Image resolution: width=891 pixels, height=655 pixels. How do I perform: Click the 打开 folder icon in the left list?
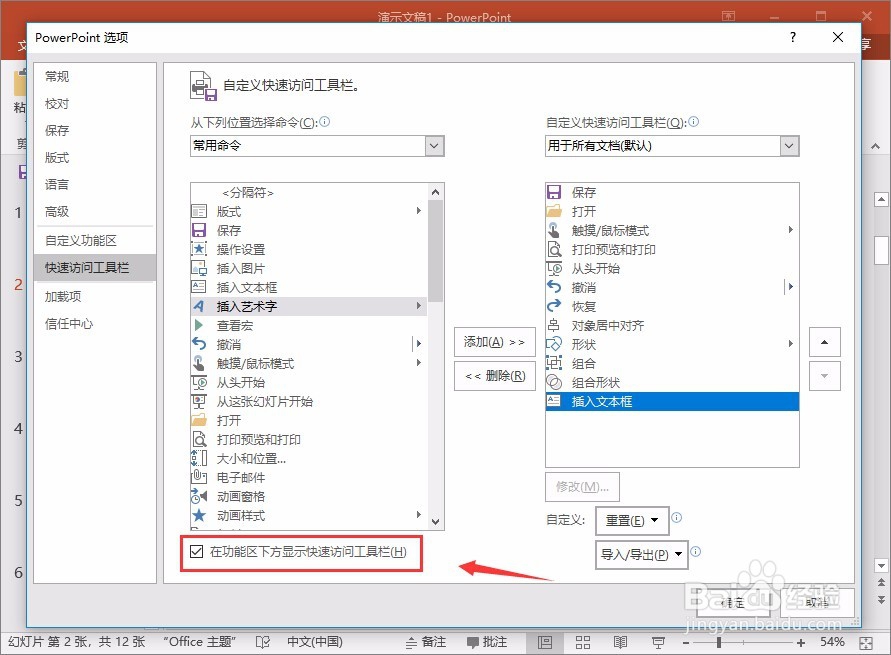pos(199,420)
